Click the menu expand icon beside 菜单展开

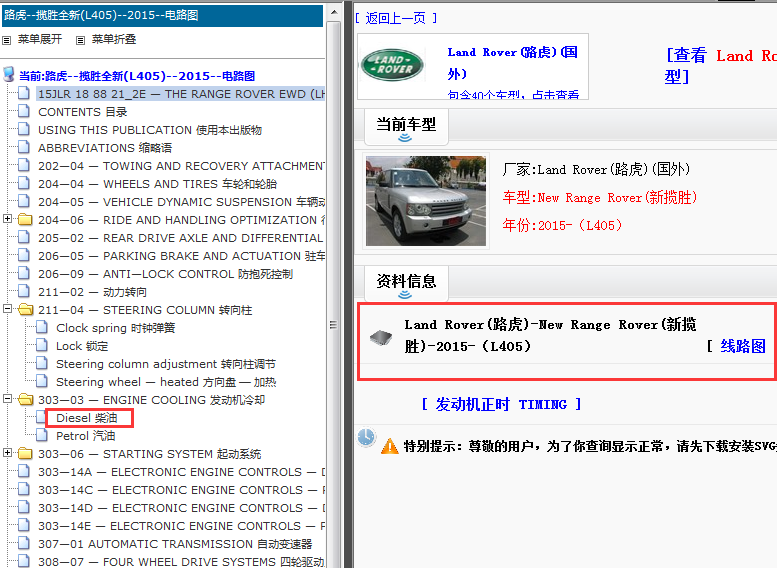7,40
